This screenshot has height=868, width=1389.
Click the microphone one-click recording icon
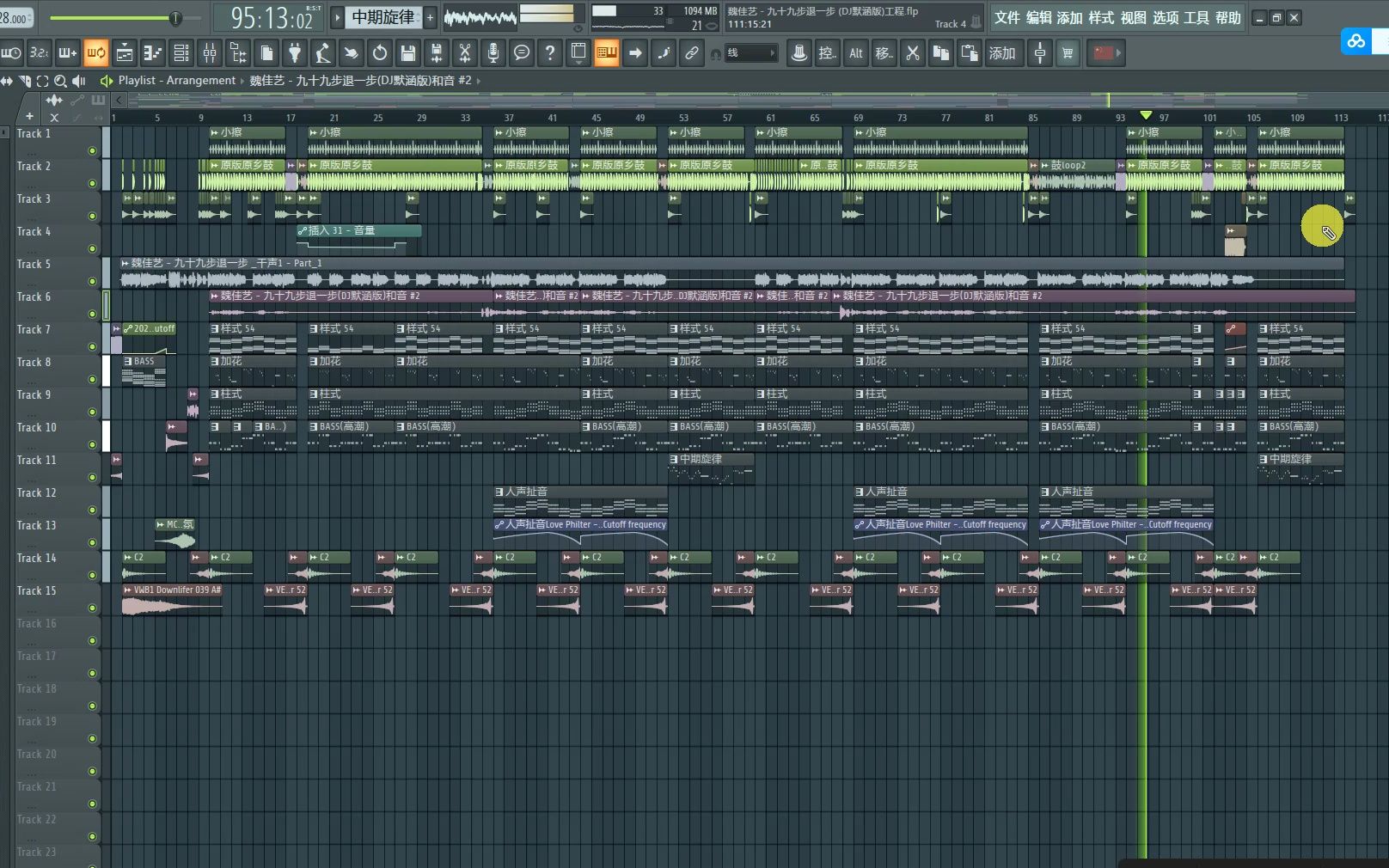click(493, 53)
